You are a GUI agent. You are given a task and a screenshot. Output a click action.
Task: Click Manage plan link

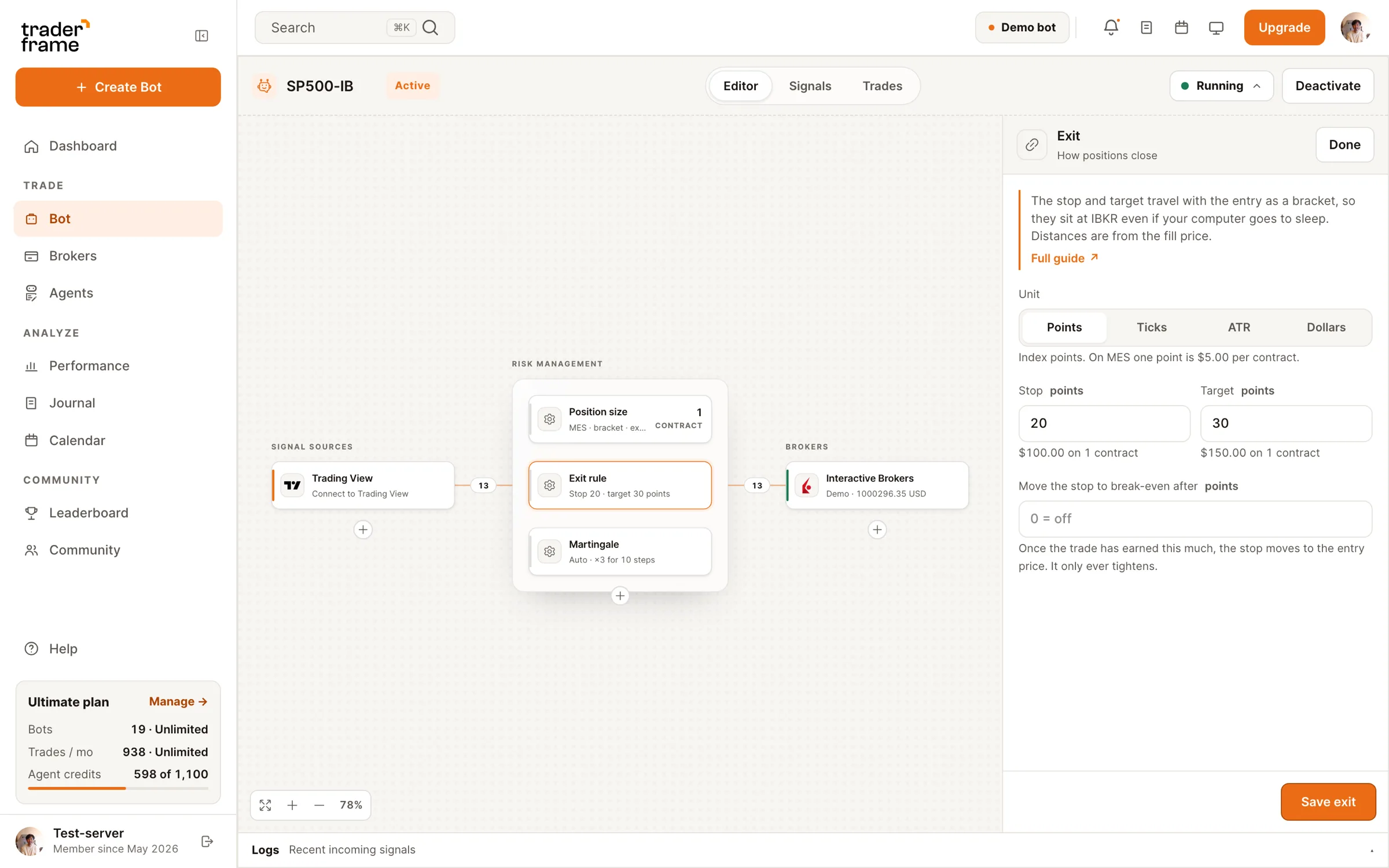178,701
